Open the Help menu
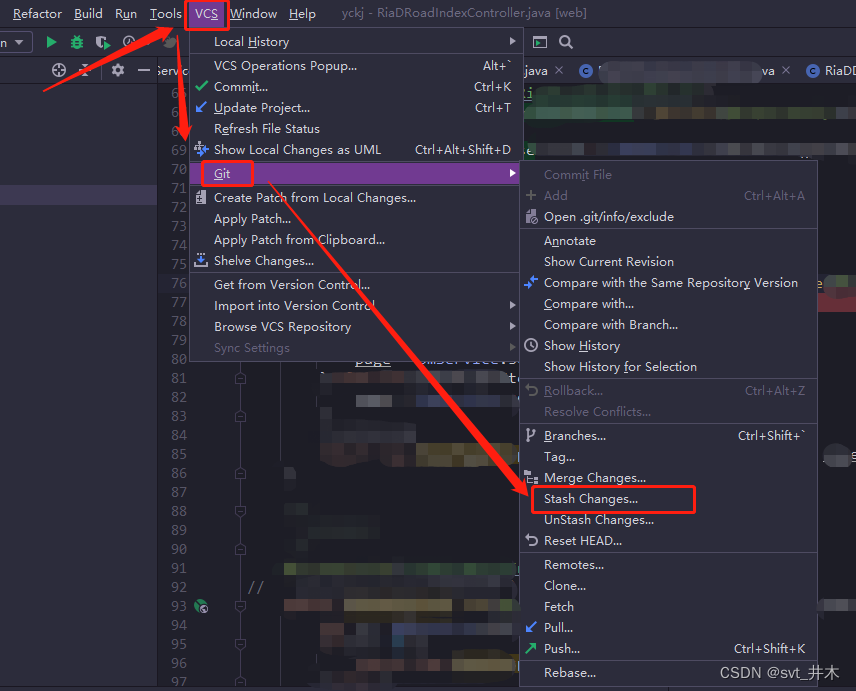Image resolution: width=856 pixels, height=691 pixels. point(302,14)
